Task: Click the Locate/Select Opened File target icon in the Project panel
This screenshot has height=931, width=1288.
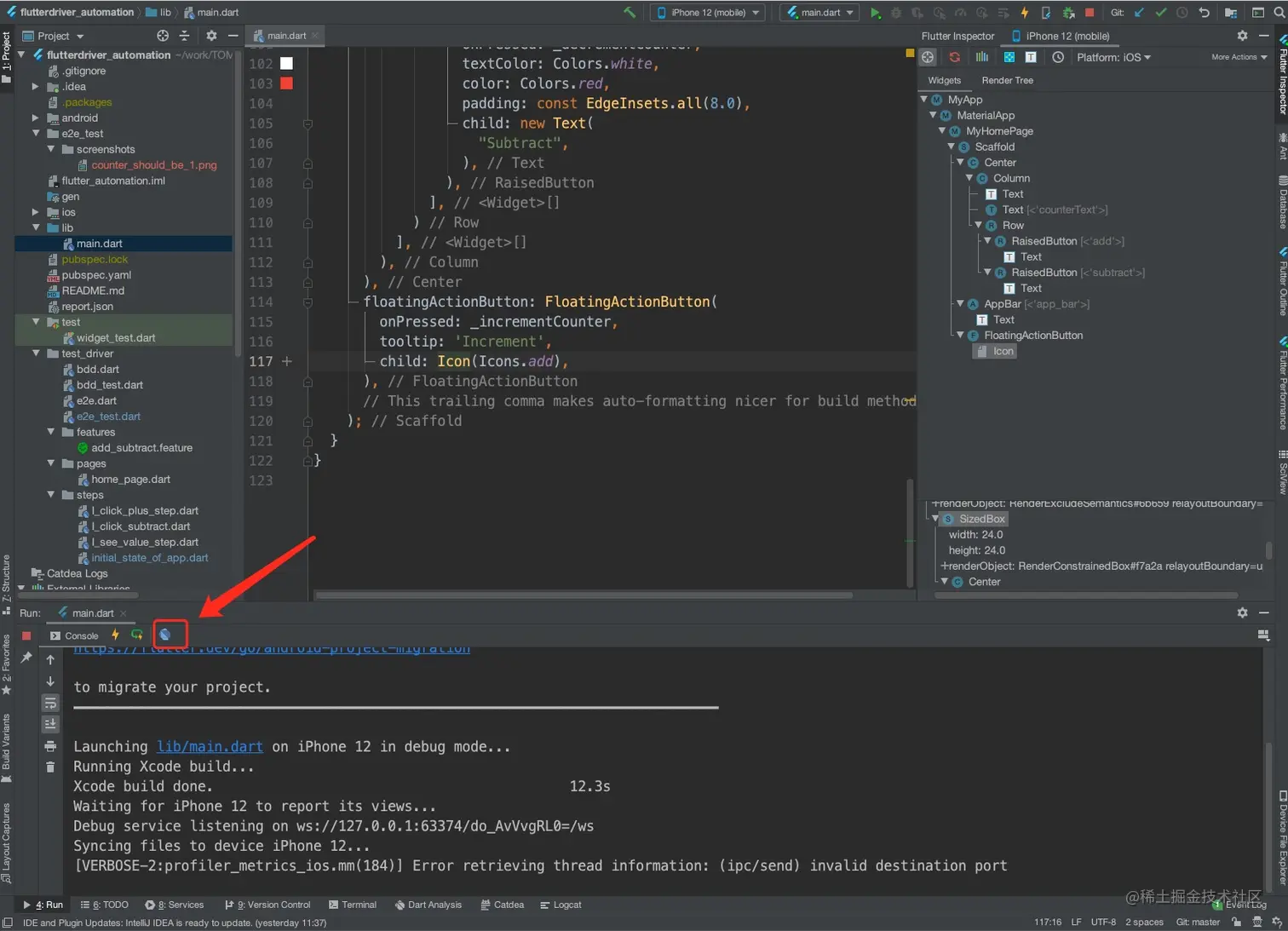Action: (163, 36)
